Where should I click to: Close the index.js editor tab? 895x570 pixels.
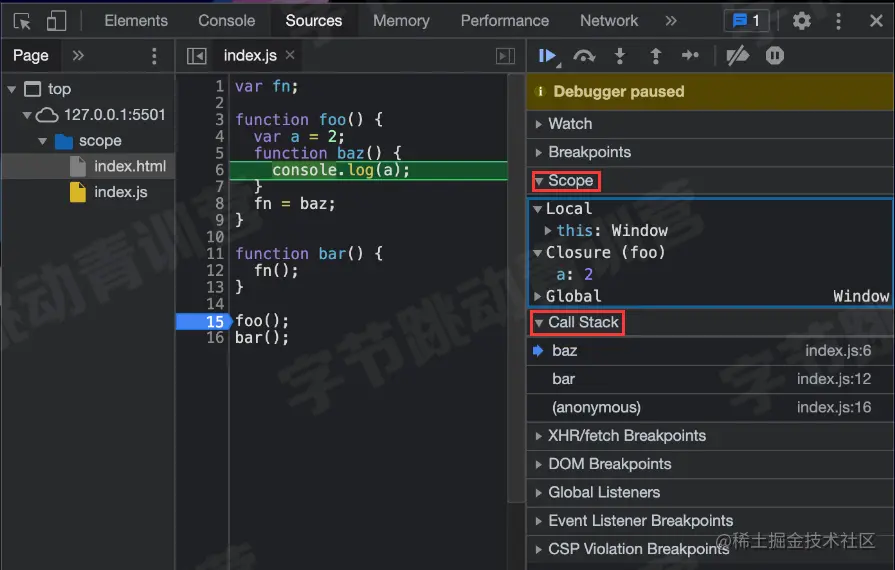pos(290,55)
